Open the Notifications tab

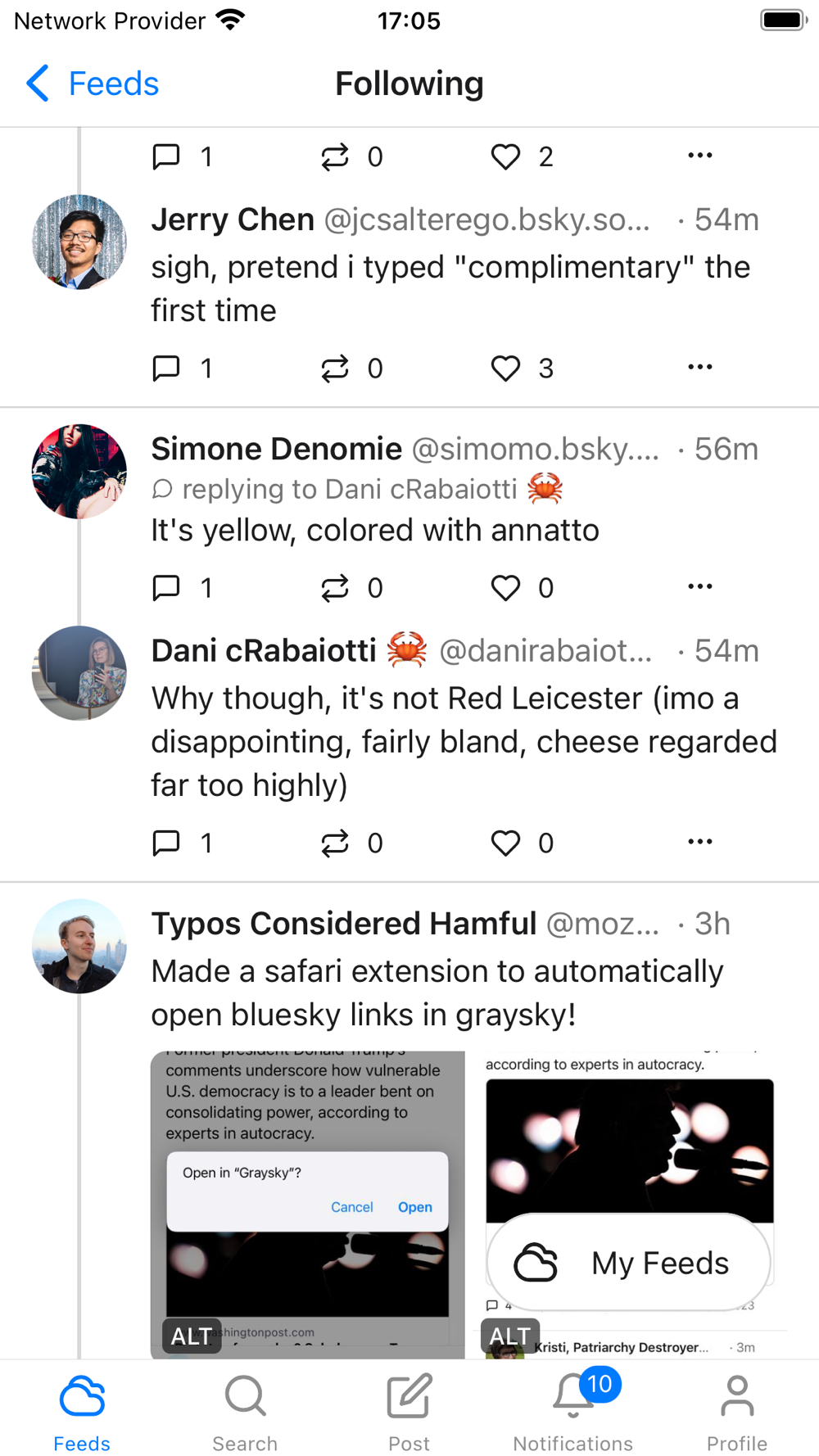point(572,1409)
